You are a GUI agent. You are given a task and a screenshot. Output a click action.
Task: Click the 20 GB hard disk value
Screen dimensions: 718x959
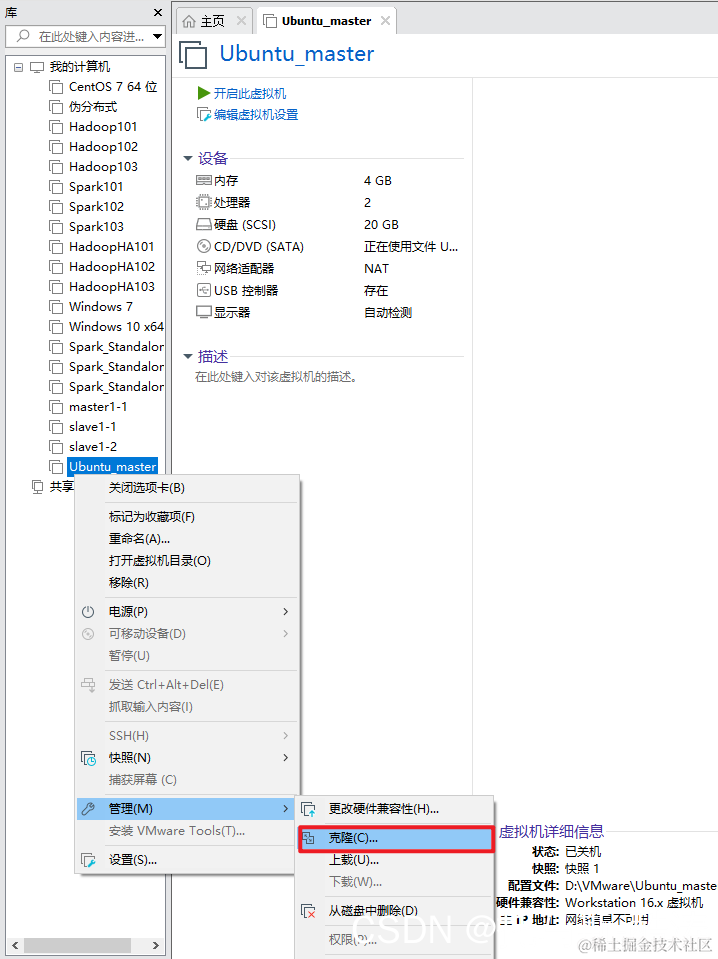pyautogui.click(x=382, y=225)
